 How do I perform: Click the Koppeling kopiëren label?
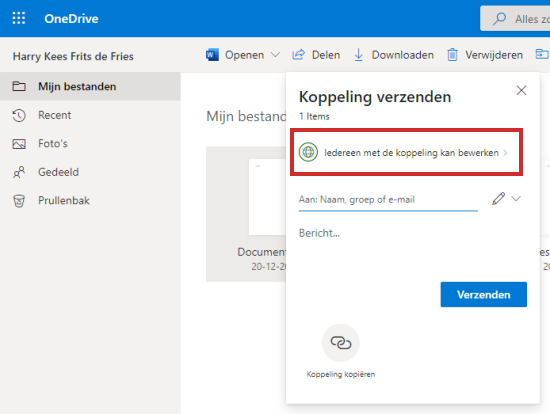pyautogui.click(x=341, y=374)
